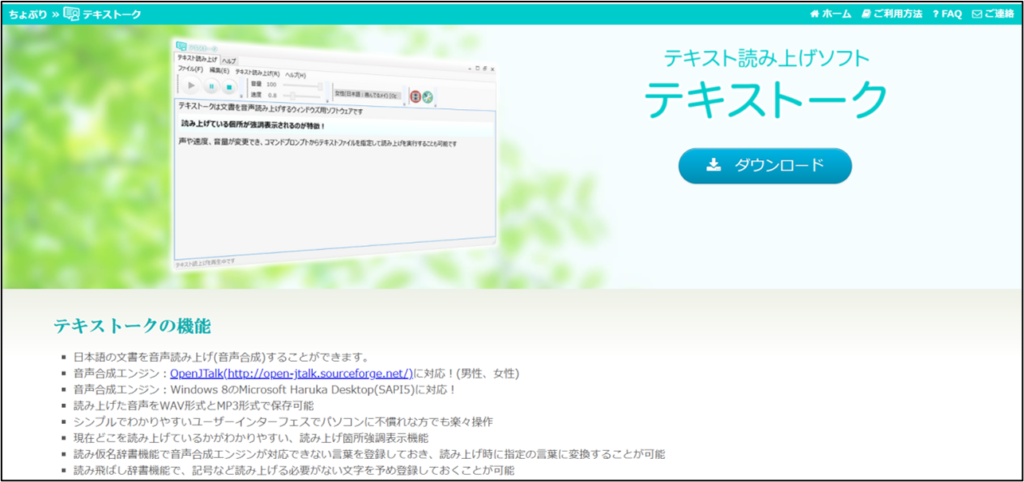Open the 編集(E) menu in the app preview

click(x=219, y=71)
